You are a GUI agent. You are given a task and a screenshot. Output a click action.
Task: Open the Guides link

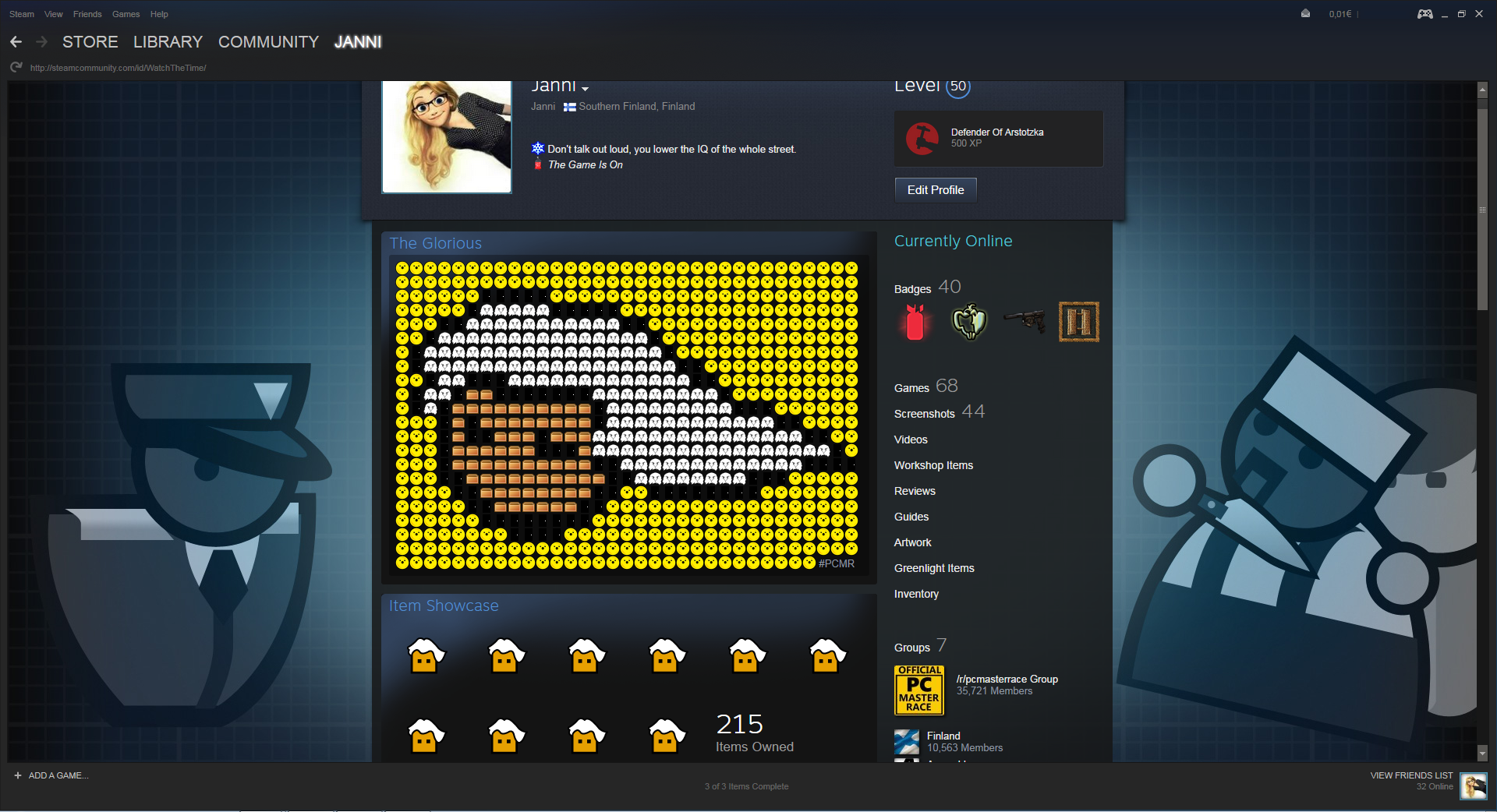click(911, 517)
